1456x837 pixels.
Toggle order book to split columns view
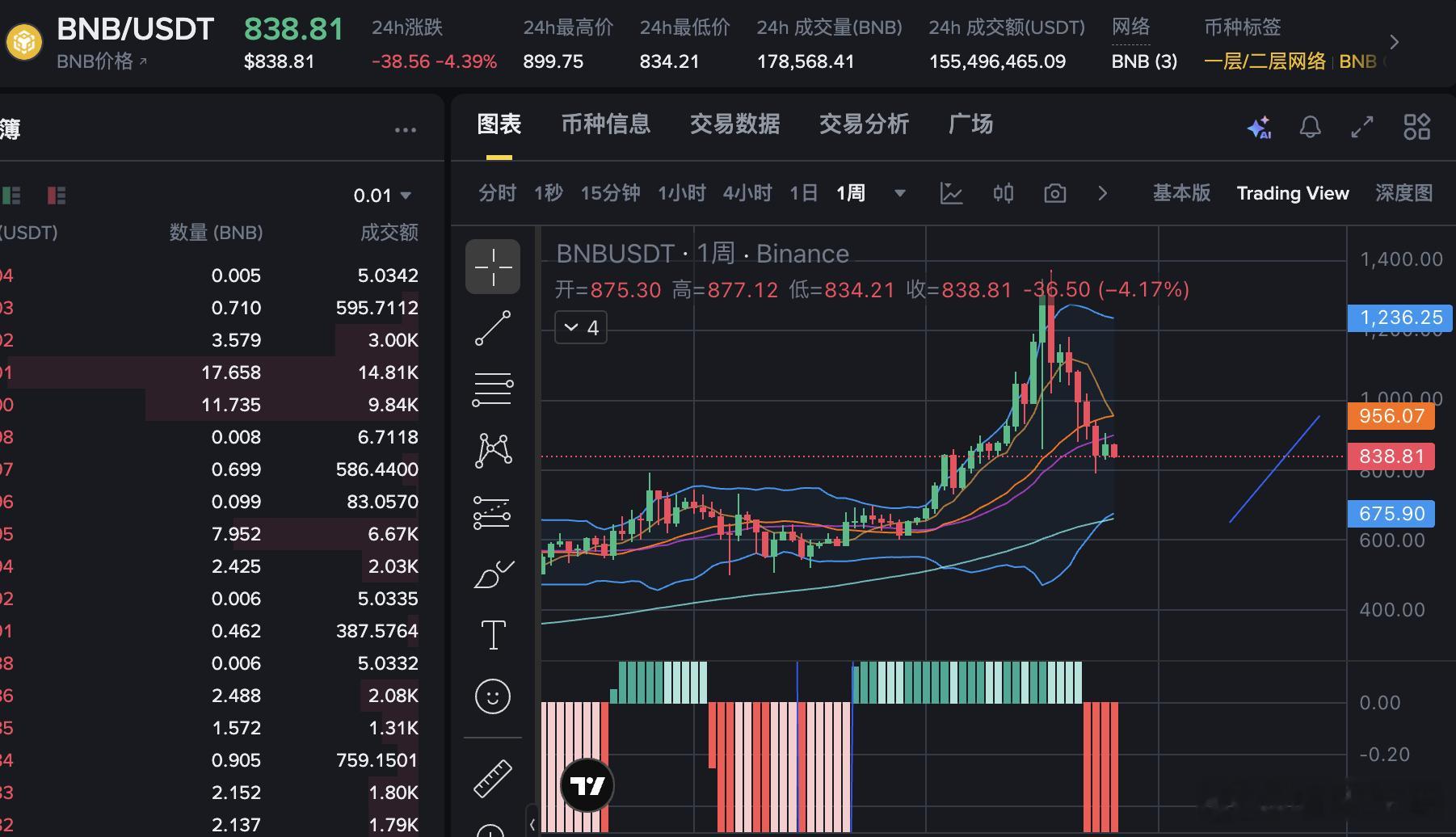coord(55,195)
